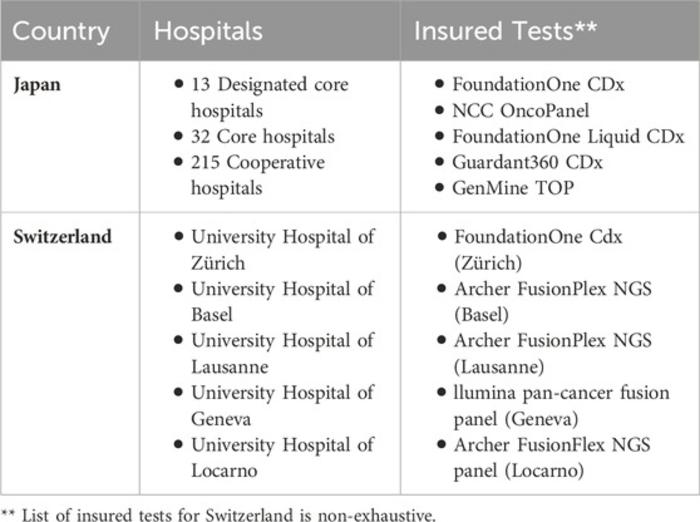Click the NCC OncoPanel list item
Screen dimensions: 700x522
click(521, 110)
